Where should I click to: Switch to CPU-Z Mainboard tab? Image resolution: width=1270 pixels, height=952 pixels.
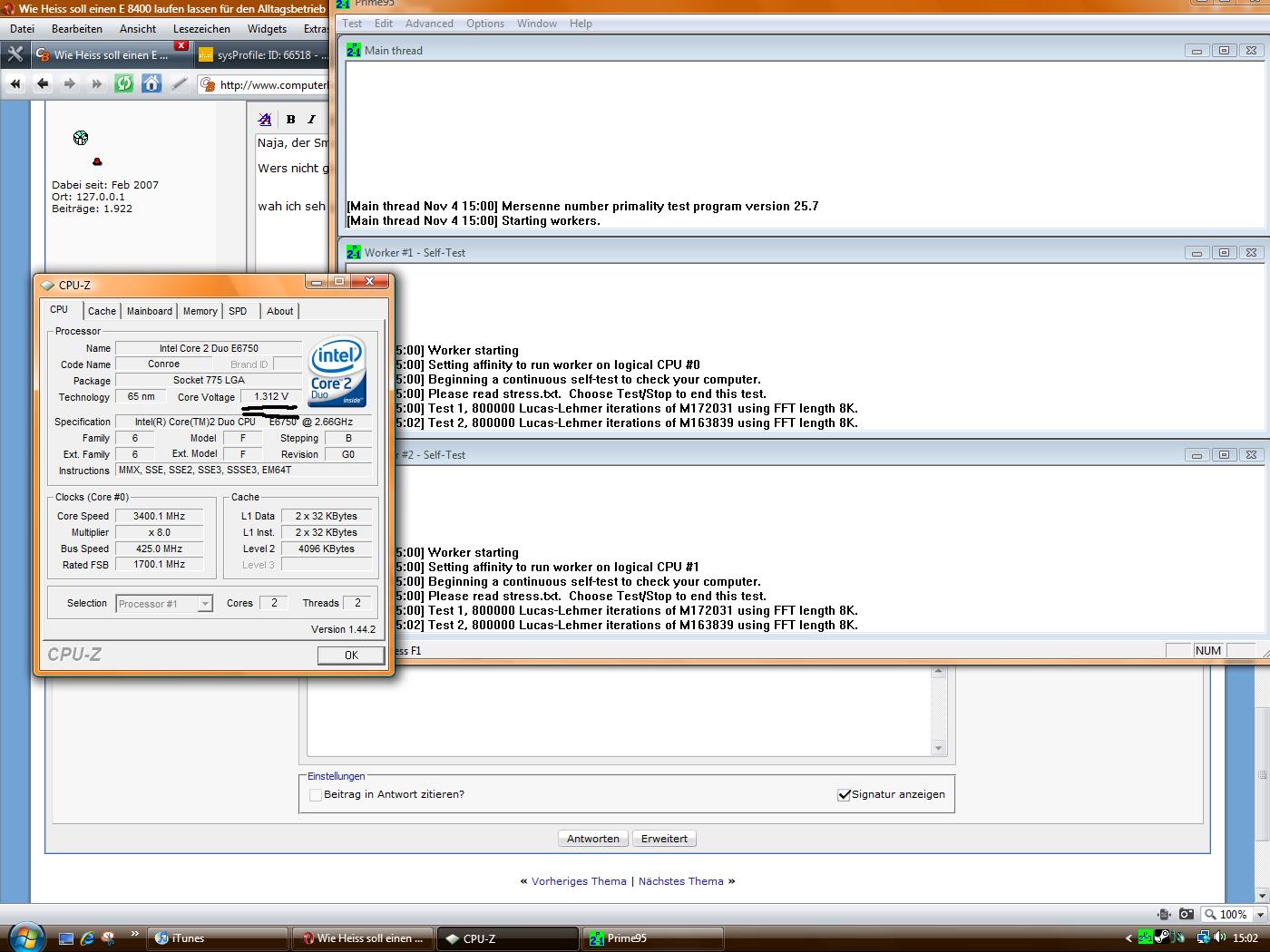[x=150, y=311]
